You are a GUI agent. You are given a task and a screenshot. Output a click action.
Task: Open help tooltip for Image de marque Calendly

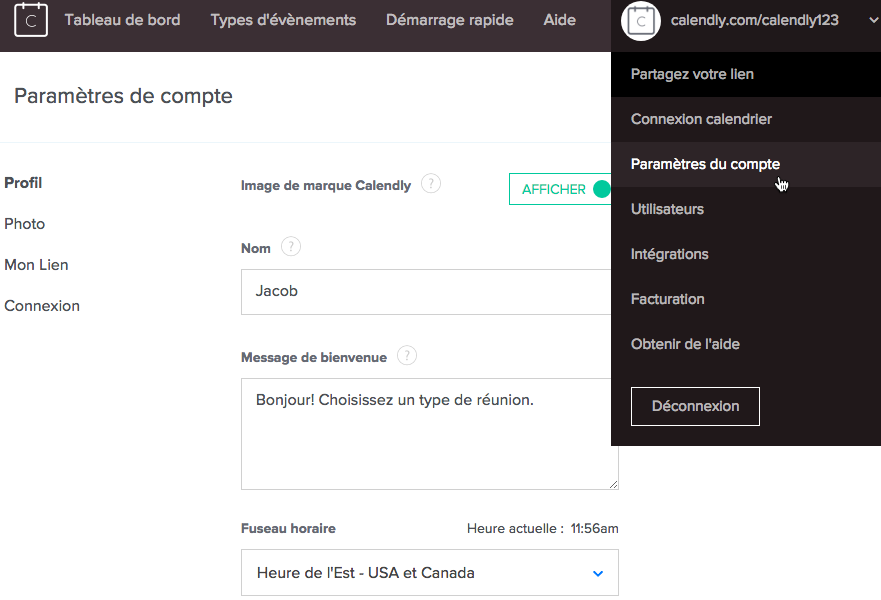point(431,184)
